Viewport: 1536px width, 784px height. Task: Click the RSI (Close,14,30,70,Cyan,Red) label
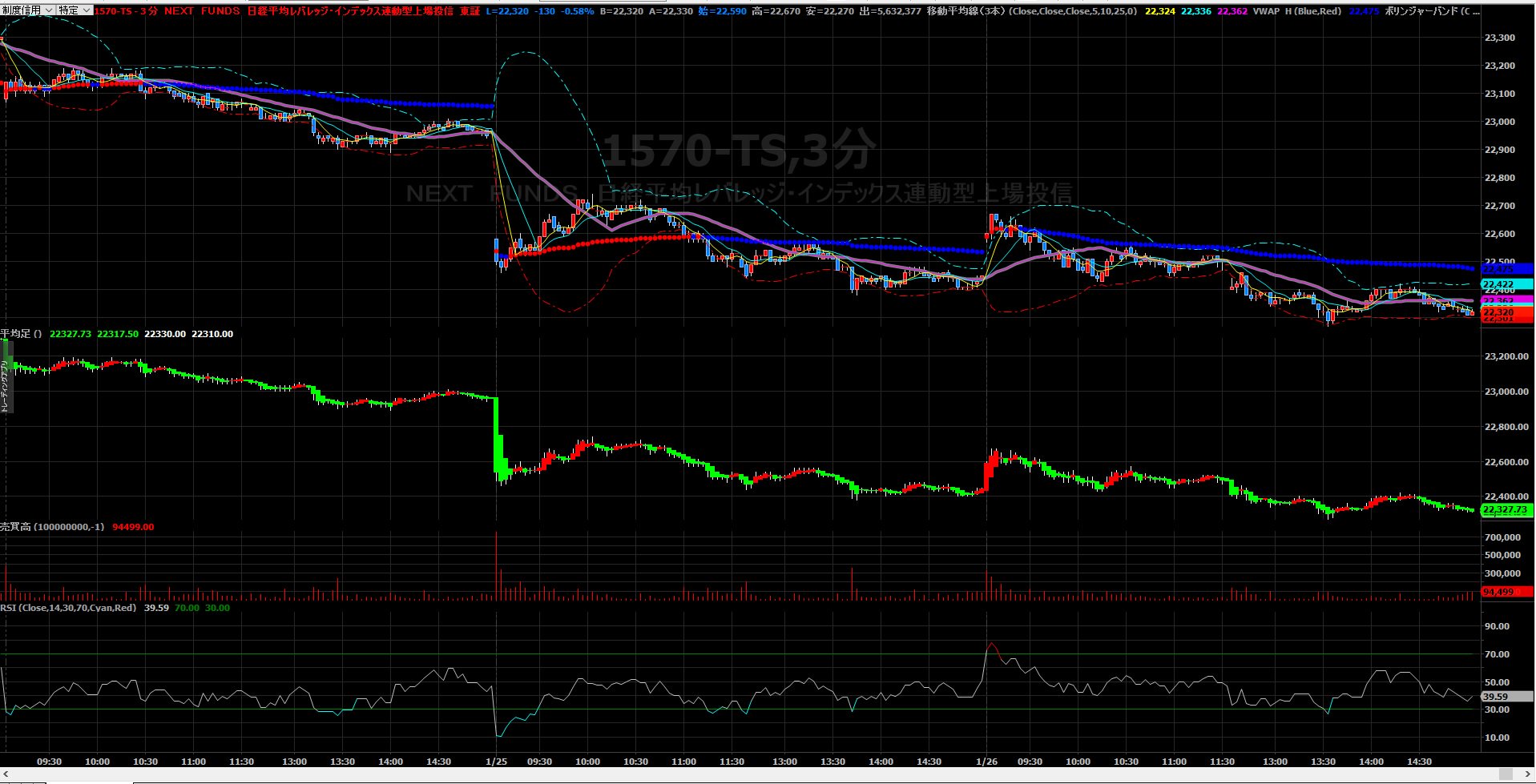click(x=68, y=608)
